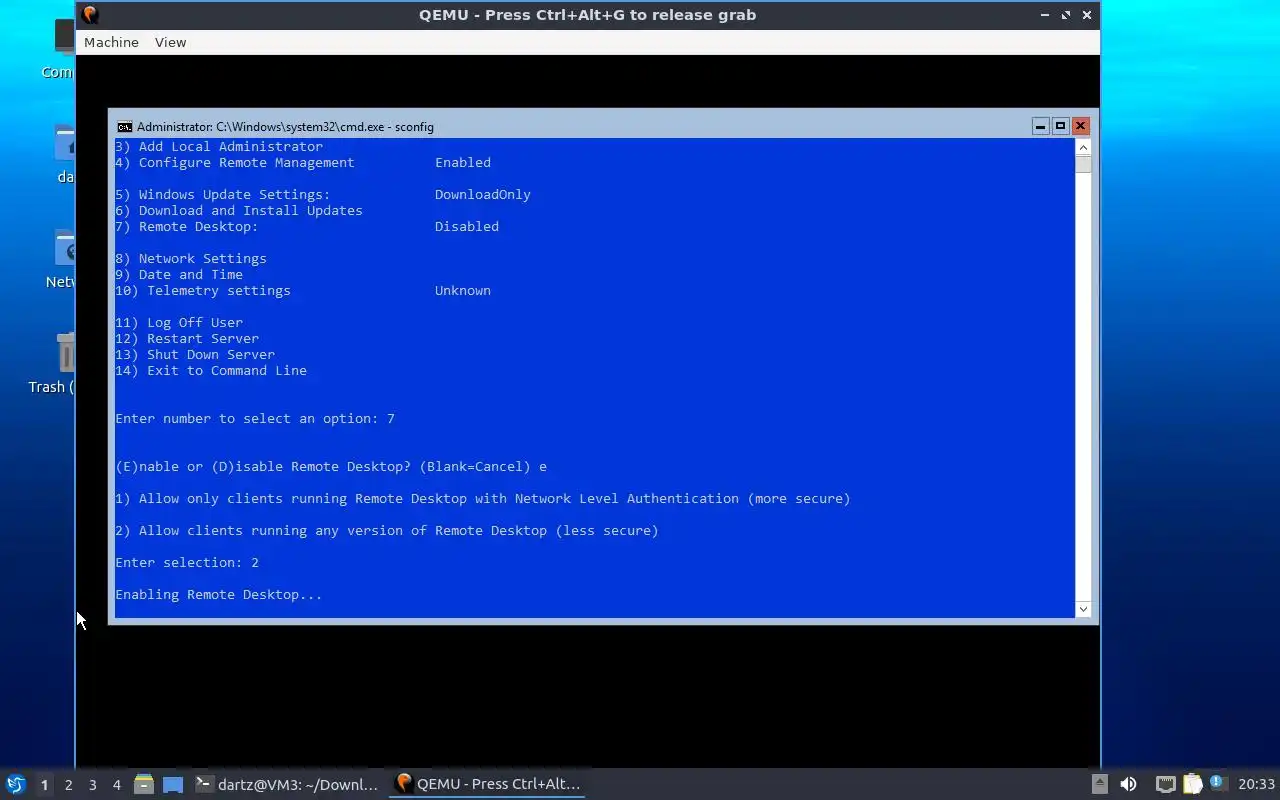Click the 'Disabled' Remote Desktop value
1280x800 pixels.
tap(467, 227)
